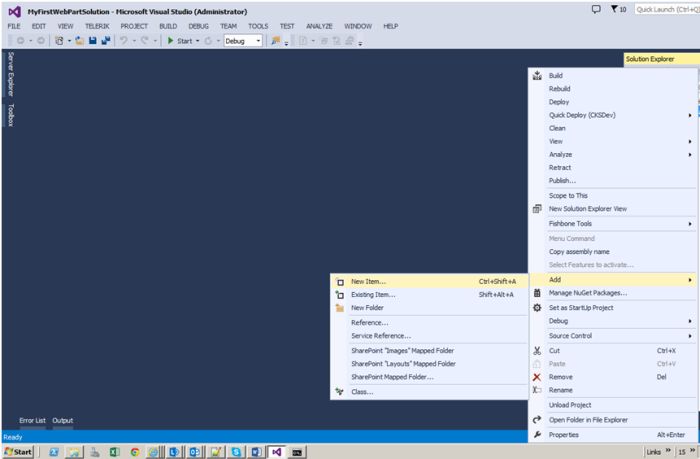Switch to the Output tab
The width and height of the screenshot is (700, 459).
click(x=62, y=421)
